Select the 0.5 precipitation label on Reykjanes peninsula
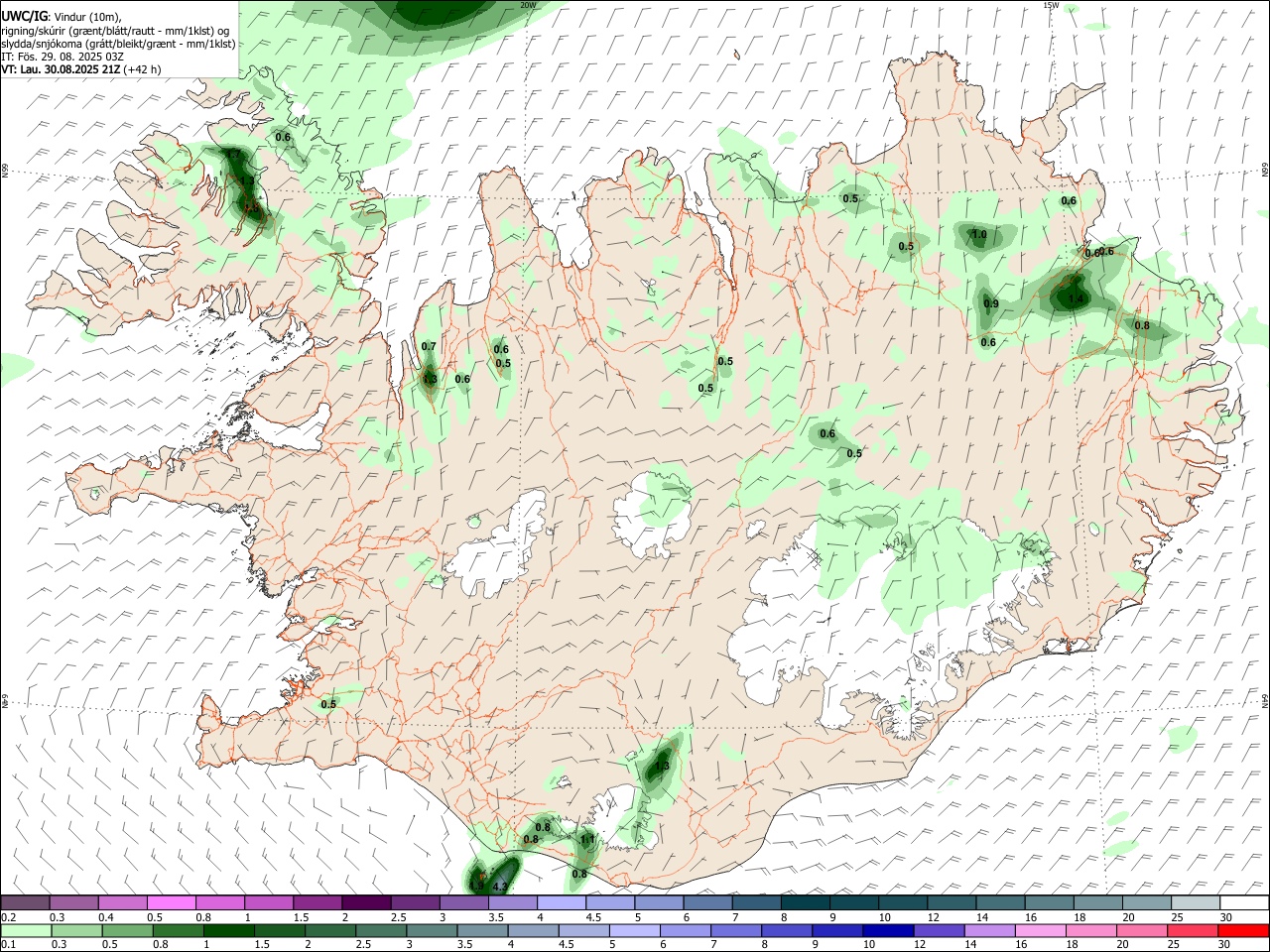Viewport: 1270px width, 952px height. (328, 704)
